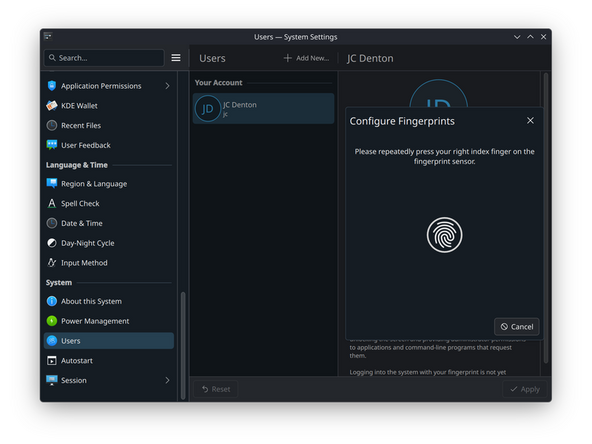Click the right index finger instruction text

pos(444,156)
